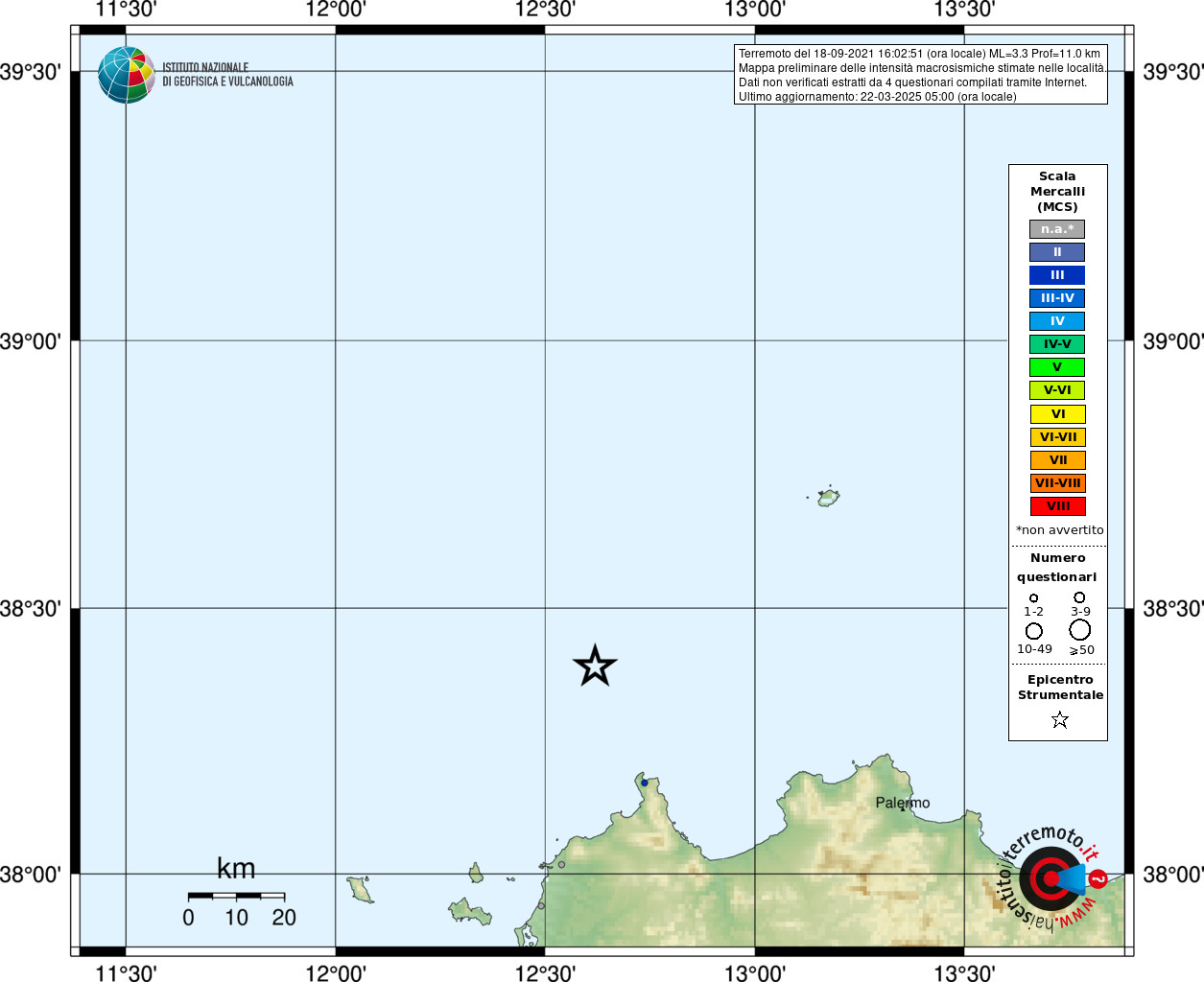The width and height of the screenshot is (1204, 982).
Task: Click the bottom 13°30' longitude label
Action: click(964, 973)
